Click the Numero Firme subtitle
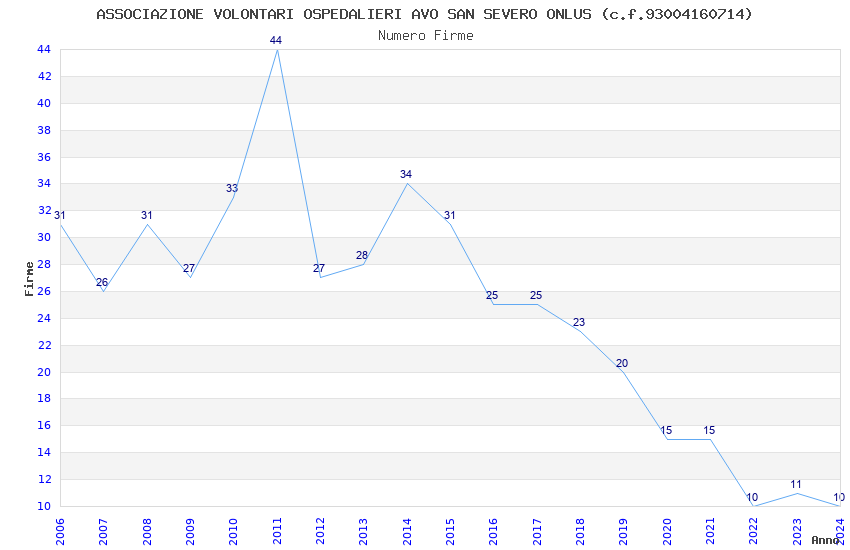The image size is (850, 550). click(x=426, y=35)
